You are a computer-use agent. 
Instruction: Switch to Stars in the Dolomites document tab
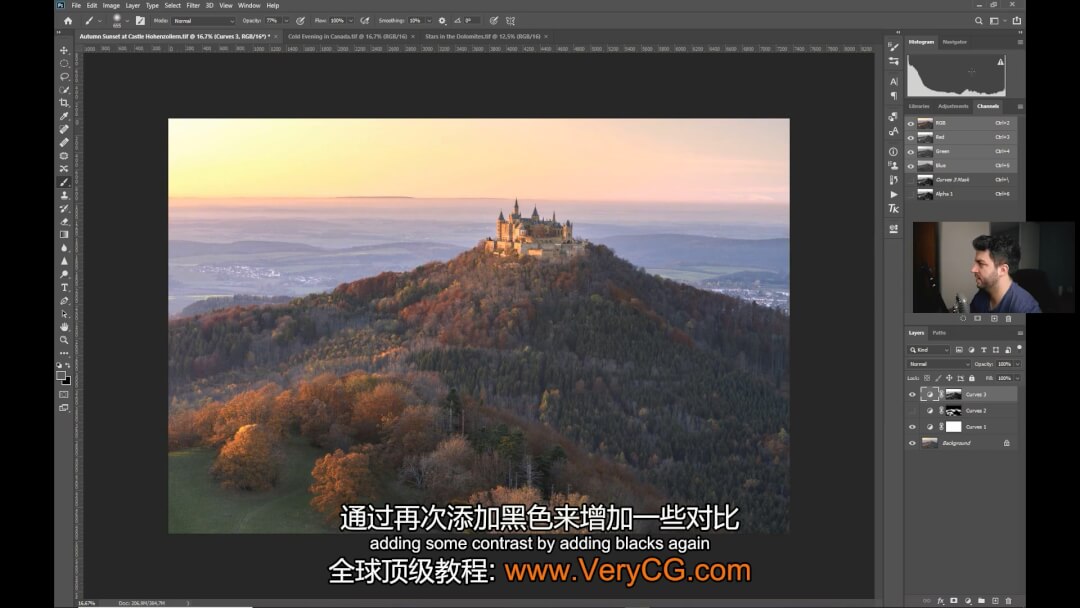pos(482,36)
